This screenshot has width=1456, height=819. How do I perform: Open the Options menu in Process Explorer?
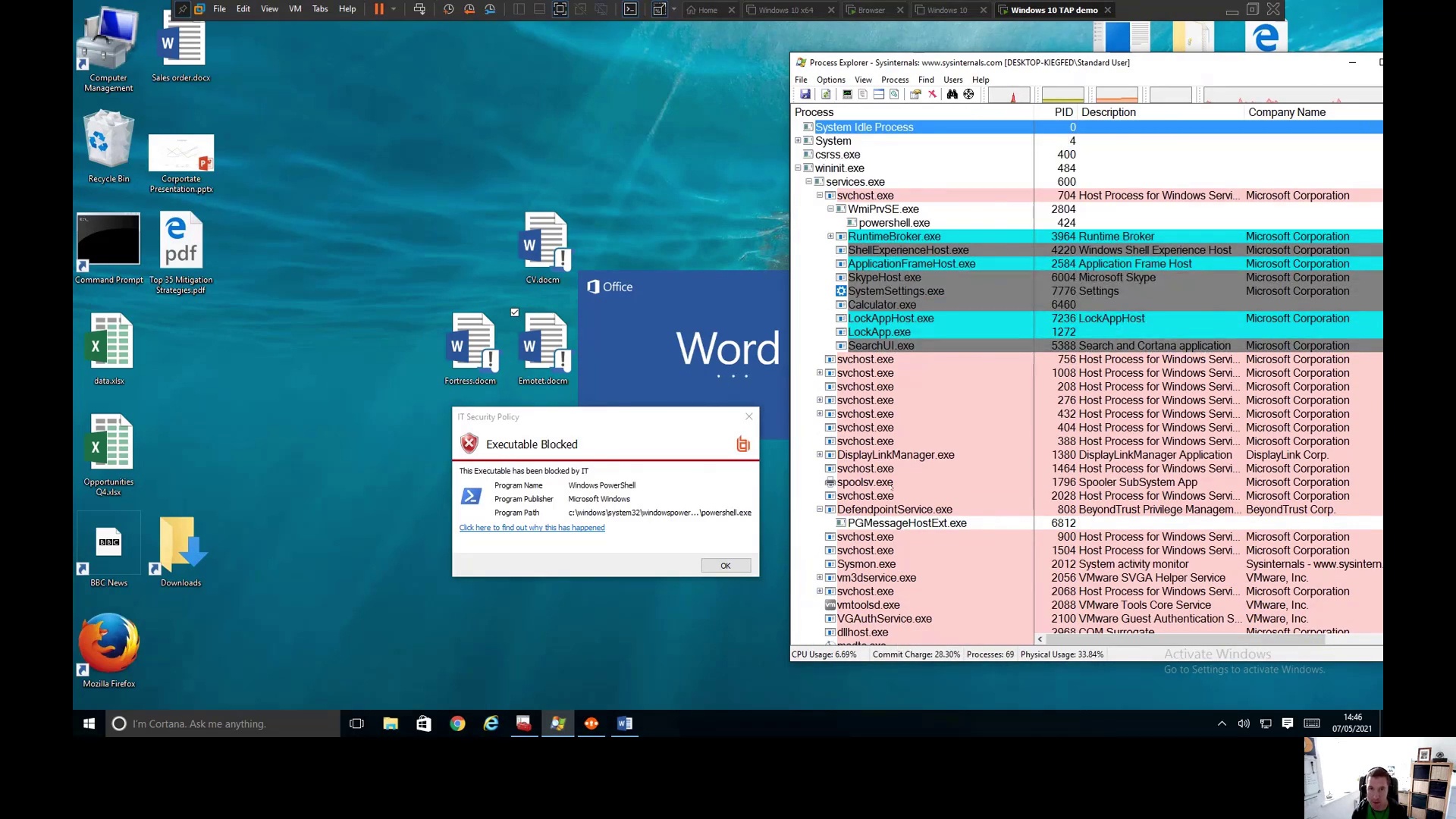830,80
